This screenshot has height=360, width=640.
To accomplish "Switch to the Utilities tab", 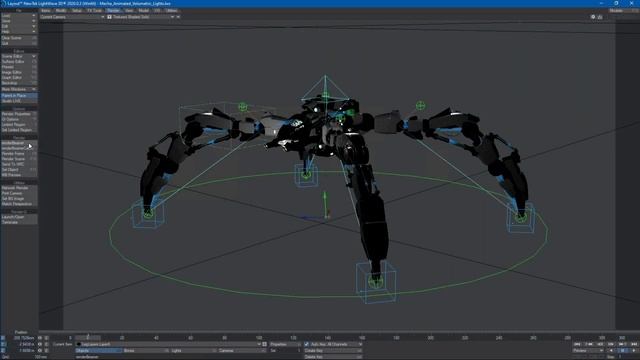I will pos(172,11).
